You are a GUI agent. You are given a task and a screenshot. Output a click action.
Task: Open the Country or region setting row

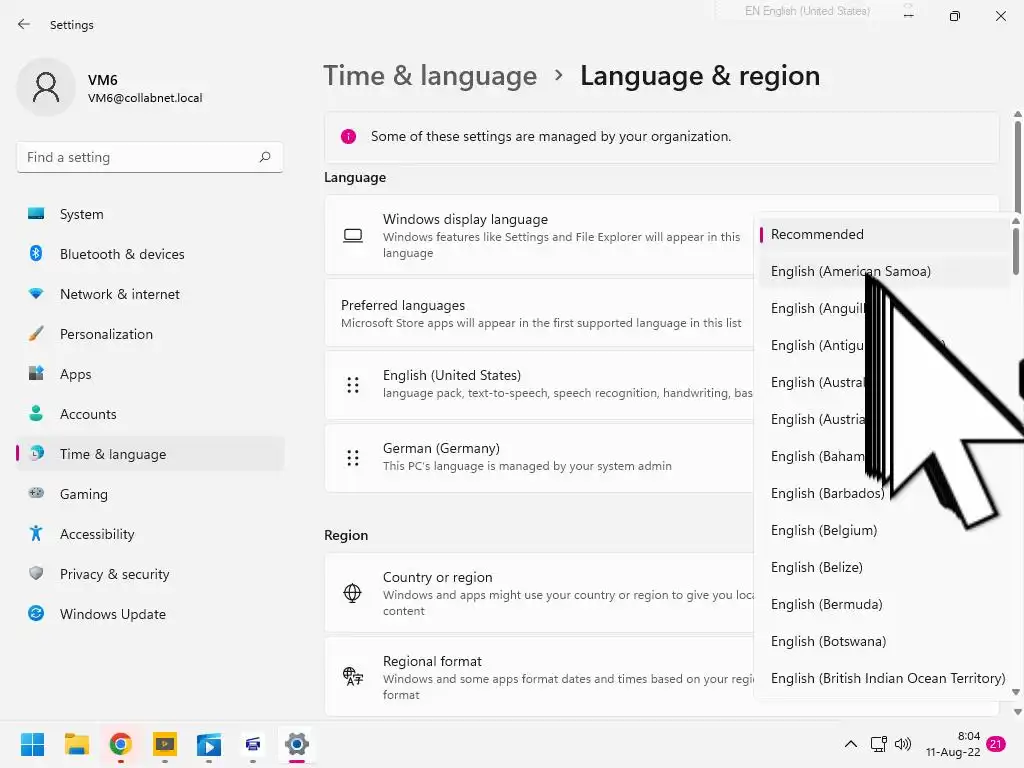tap(539, 593)
